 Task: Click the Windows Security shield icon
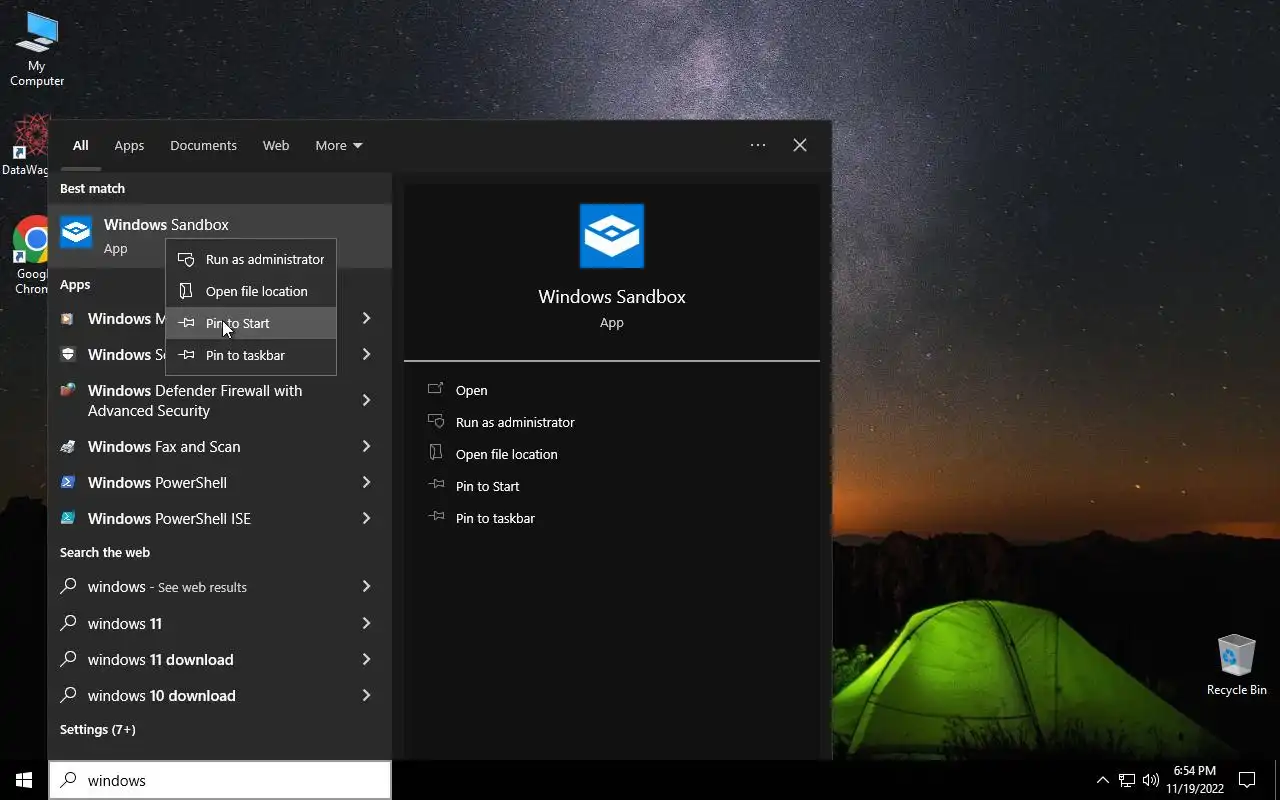point(68,355)
